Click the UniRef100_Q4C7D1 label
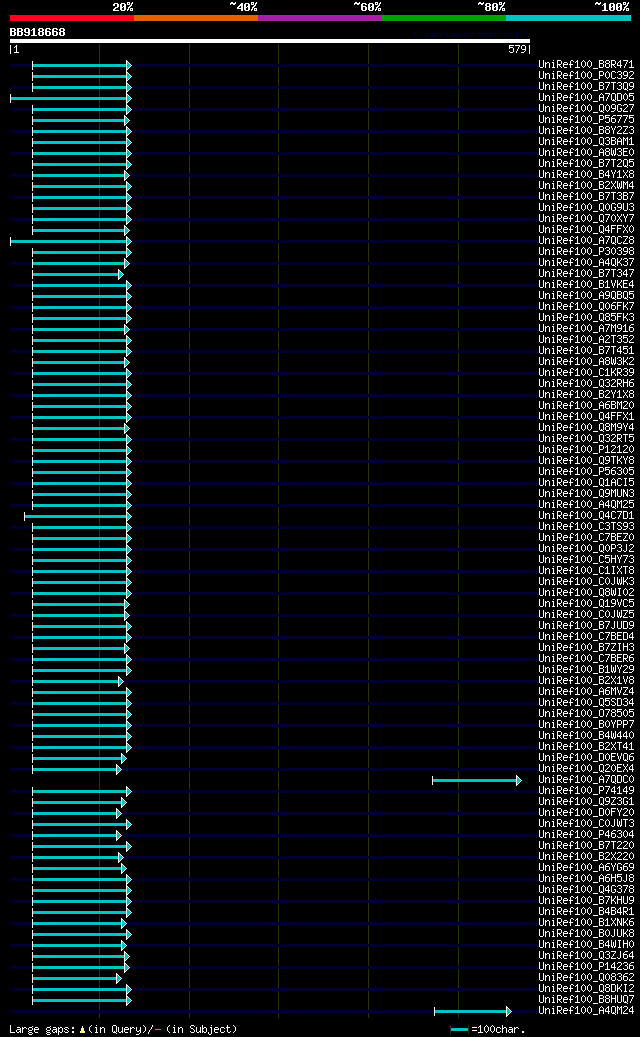Screen dimensions: 640x1037 click(x=586, y=516)
